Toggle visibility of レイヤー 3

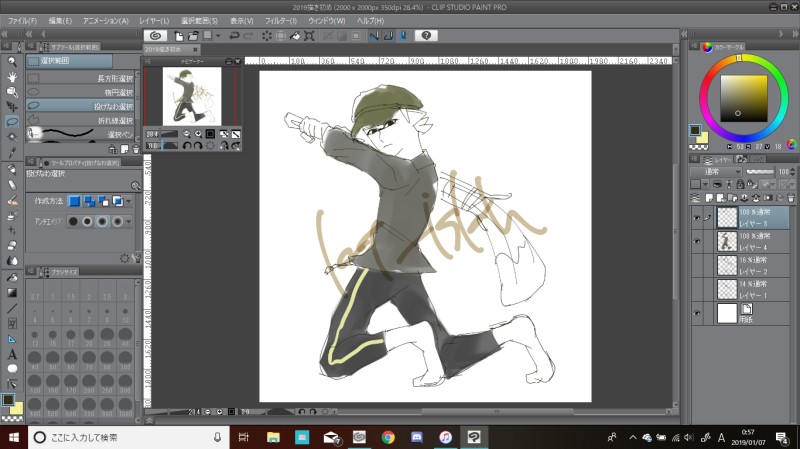(696, 218)
